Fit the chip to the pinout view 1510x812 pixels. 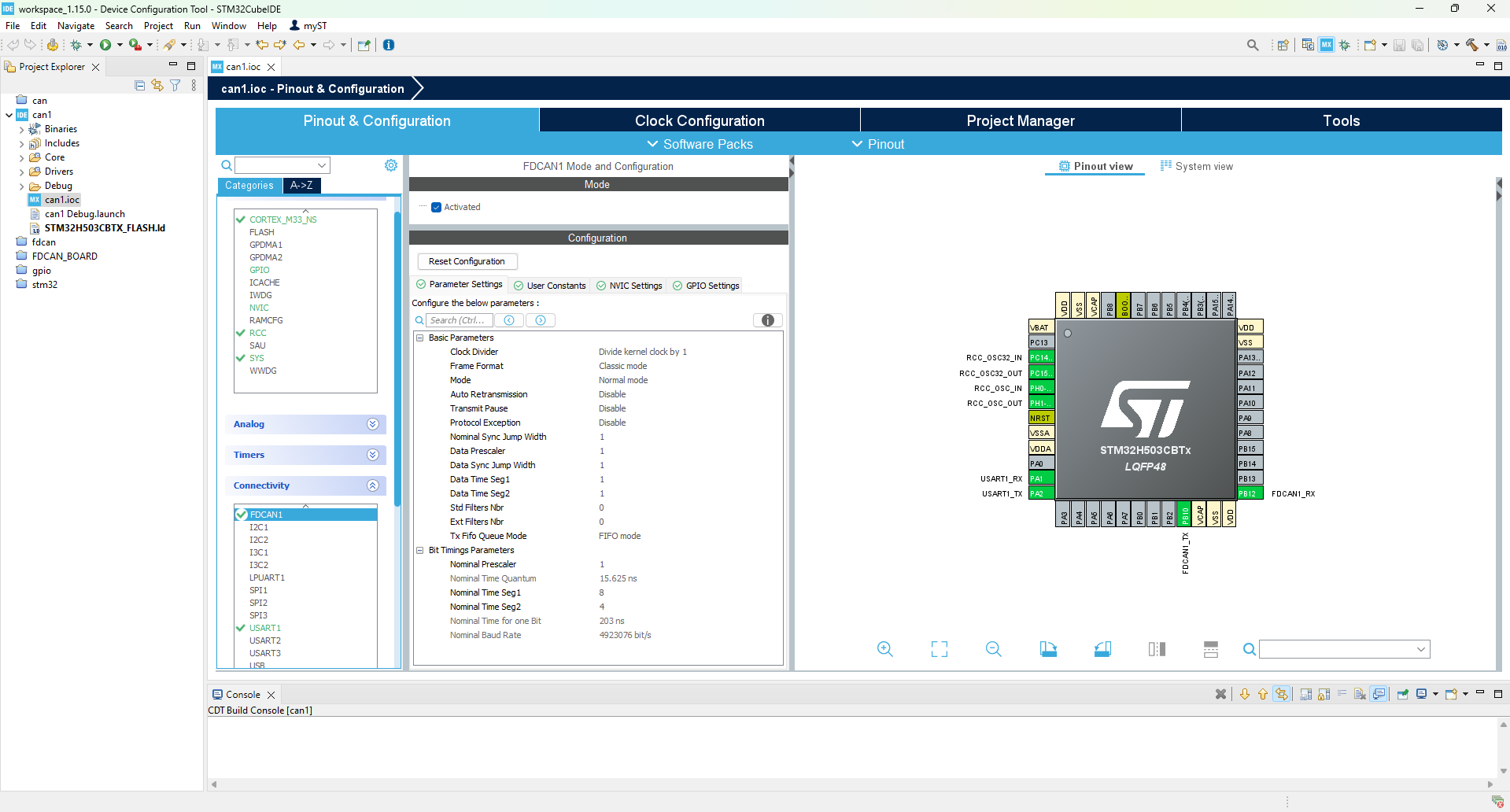pyautogui.click(x=939, y=649)
